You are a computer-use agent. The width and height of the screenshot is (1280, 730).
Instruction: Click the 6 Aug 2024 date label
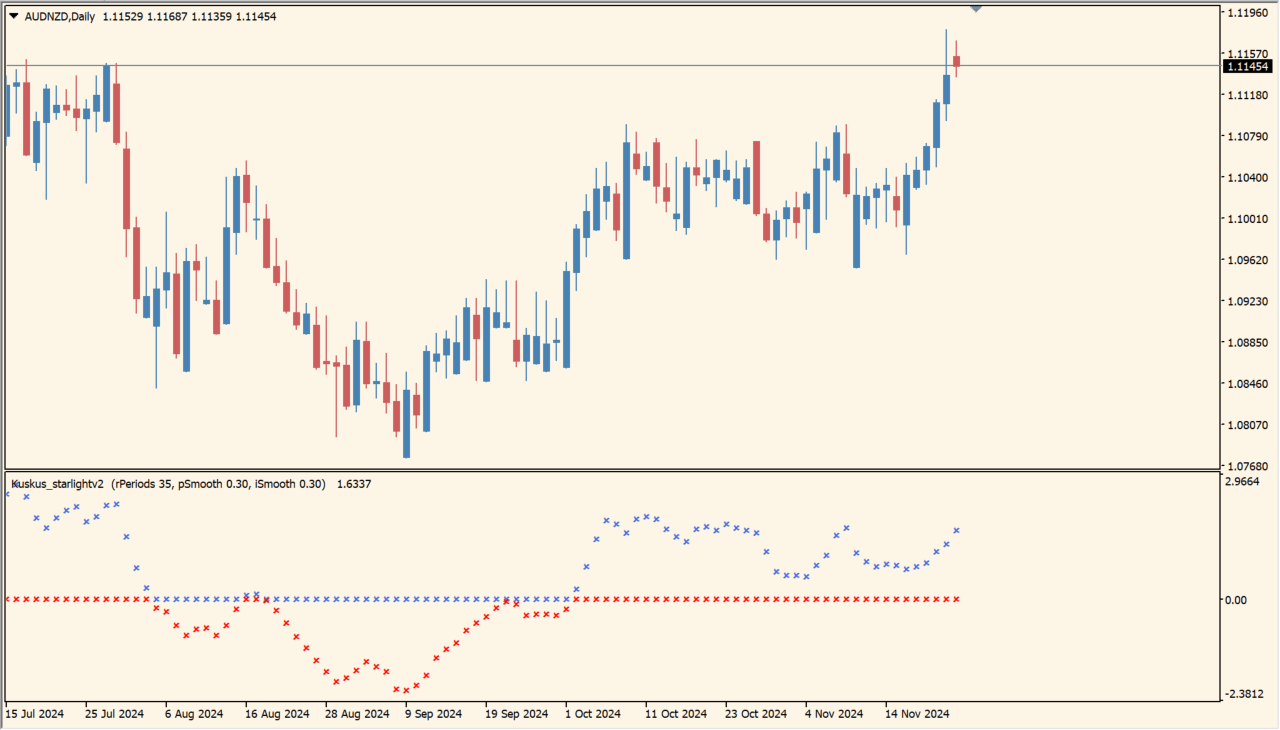click(194, 714)
